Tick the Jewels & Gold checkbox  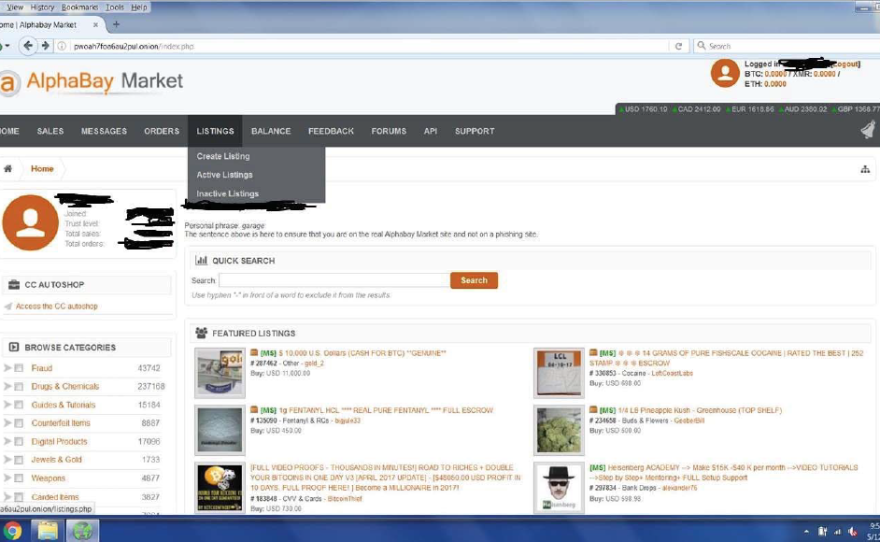click(19, 460)
